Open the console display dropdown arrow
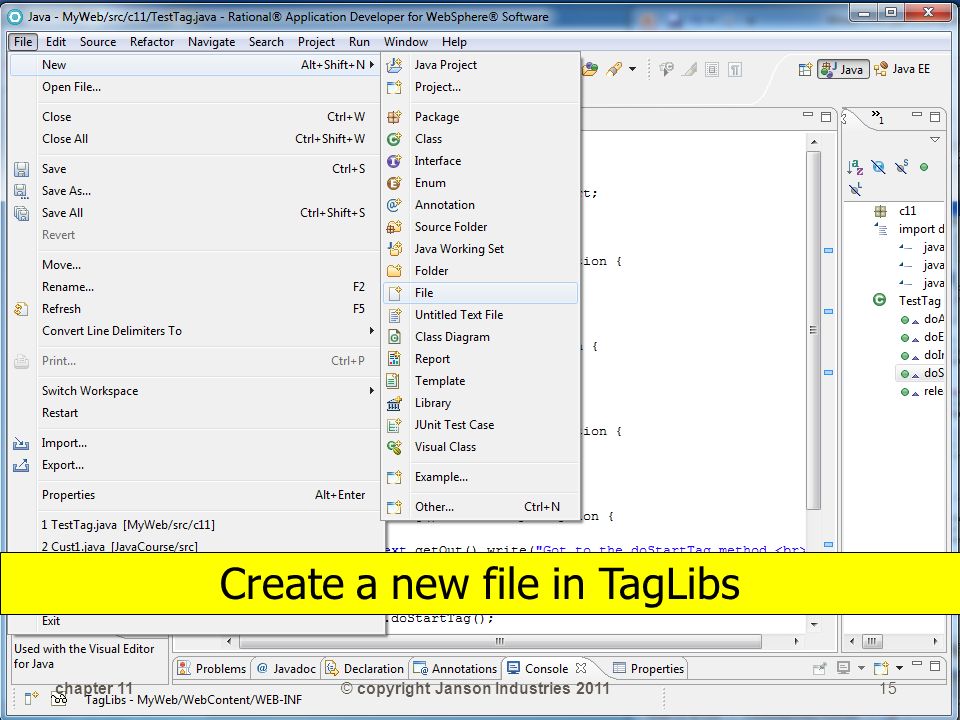The height and width of the screenshot is (720, 960). pos(861,668)
